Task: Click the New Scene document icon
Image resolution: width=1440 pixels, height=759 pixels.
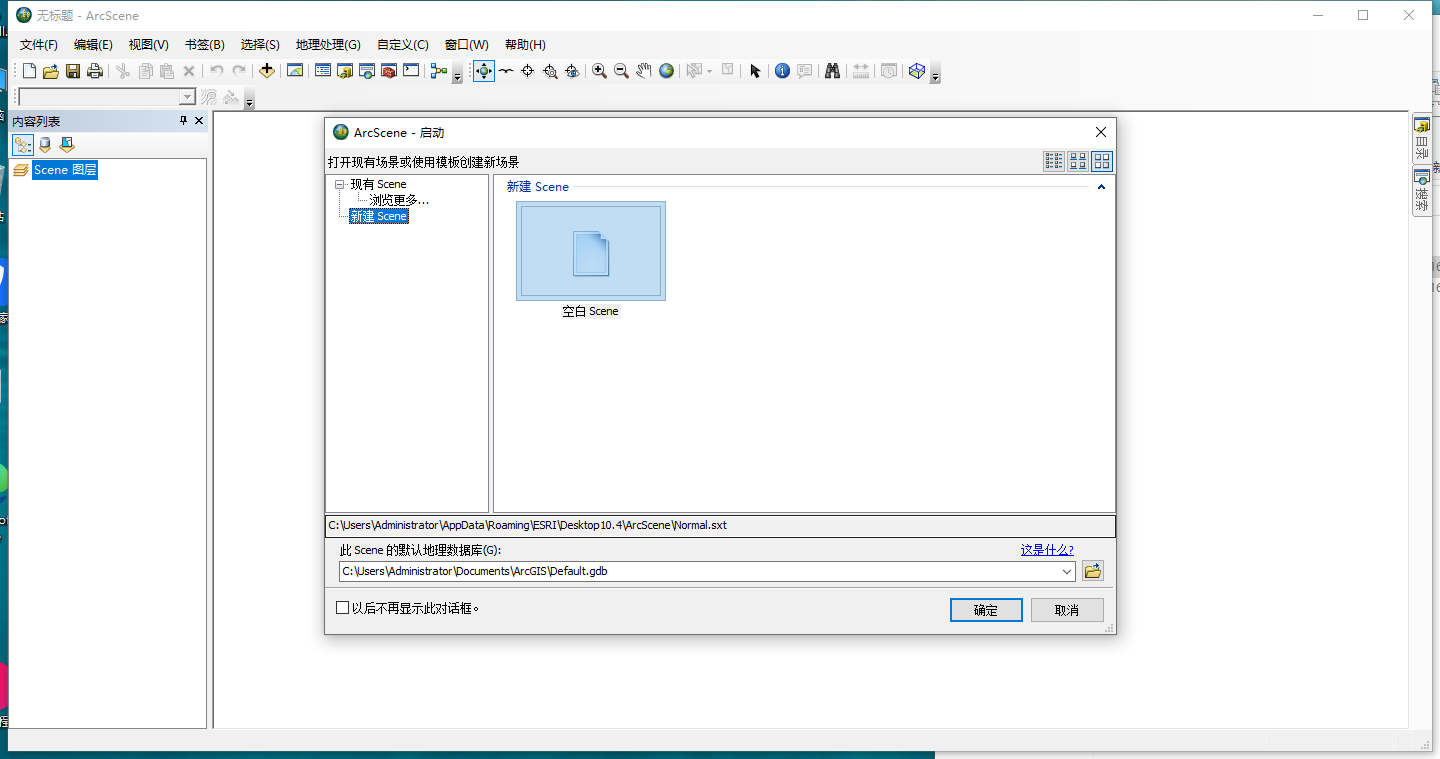Action: [29, 71]
